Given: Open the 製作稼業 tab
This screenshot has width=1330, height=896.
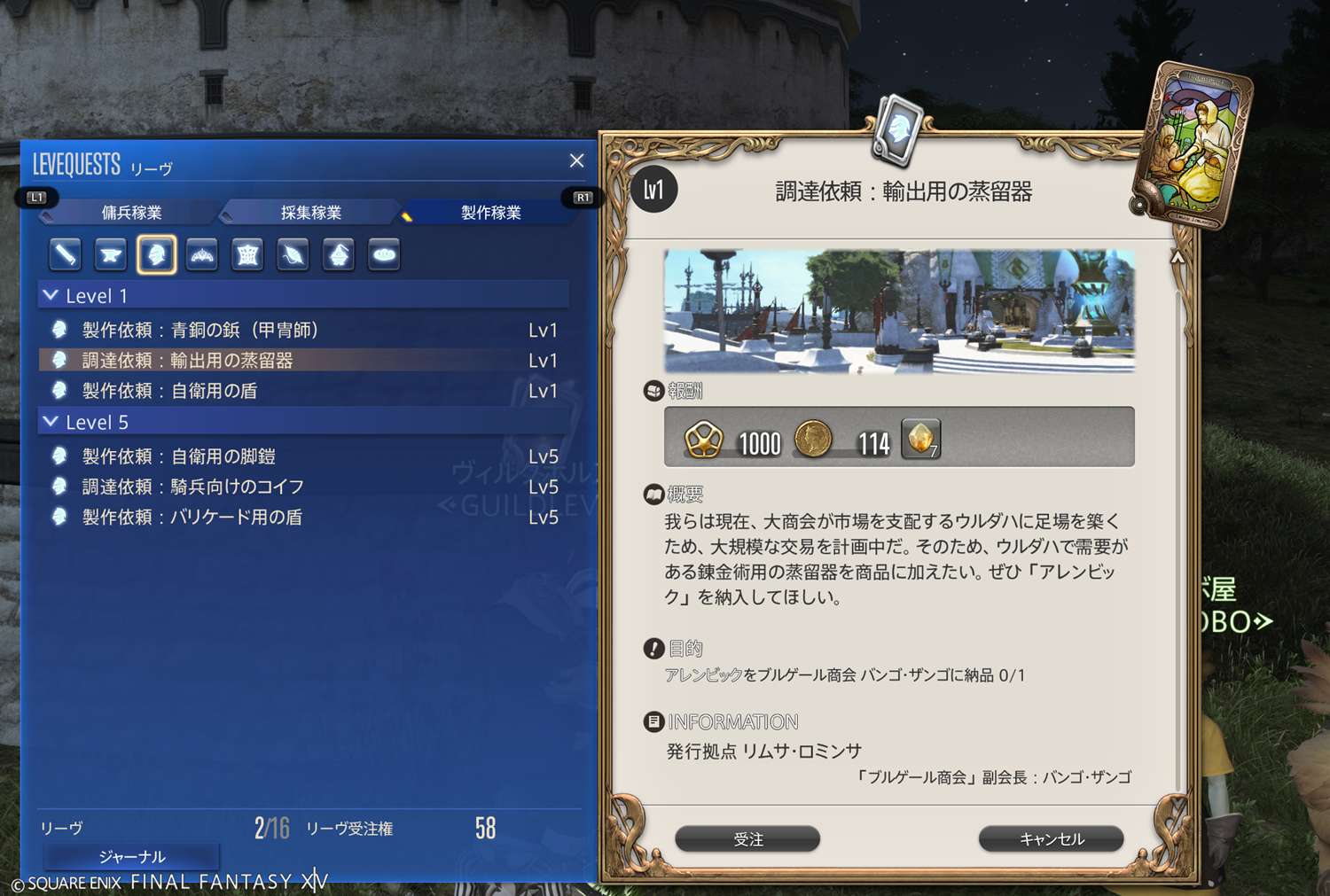Looking at the screenshot, I should coord(490,213).
